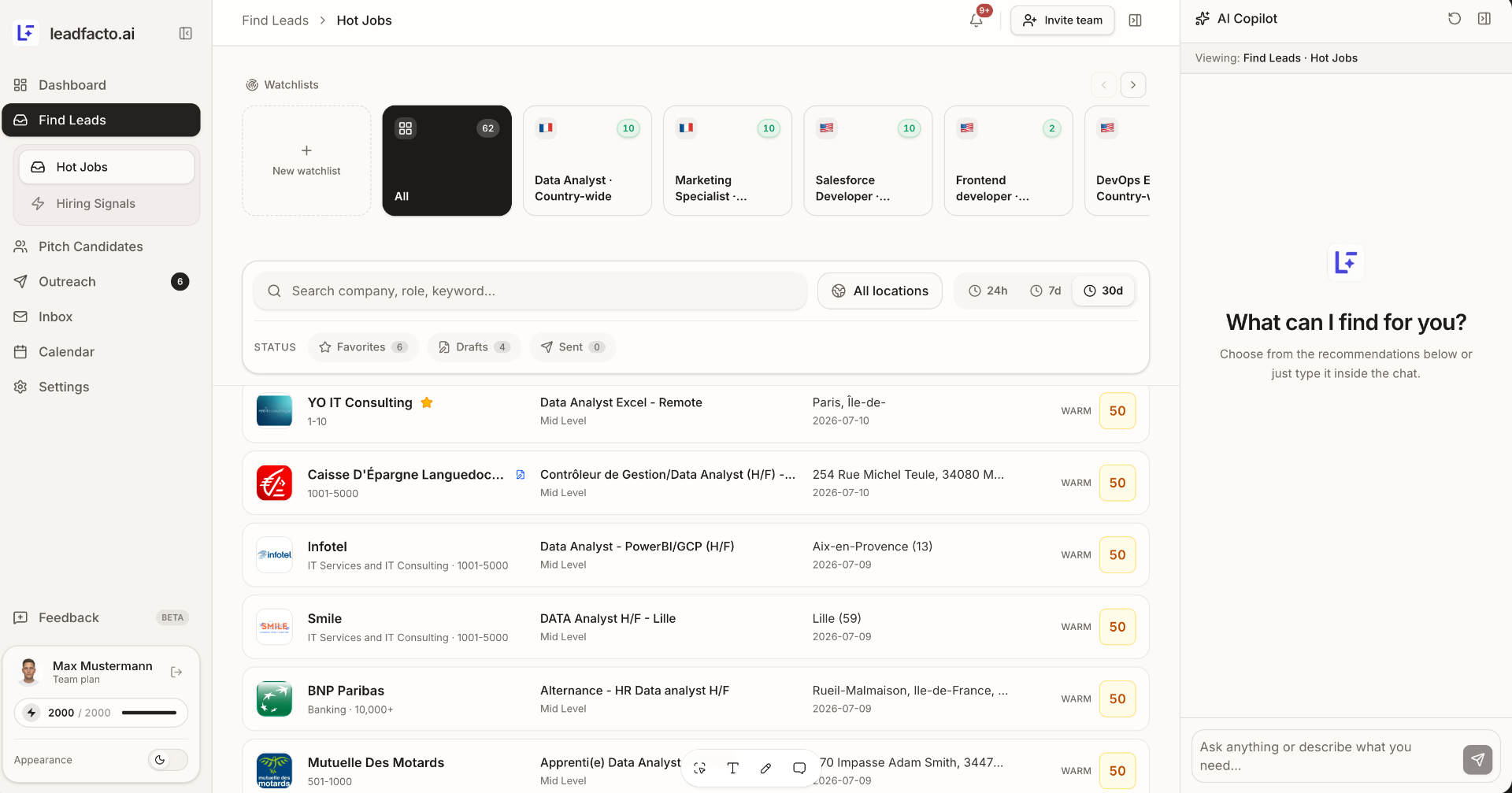Go to Pitch Candidates
Viewport: 1512px width, 793px height.
click(x=101, y=246)
